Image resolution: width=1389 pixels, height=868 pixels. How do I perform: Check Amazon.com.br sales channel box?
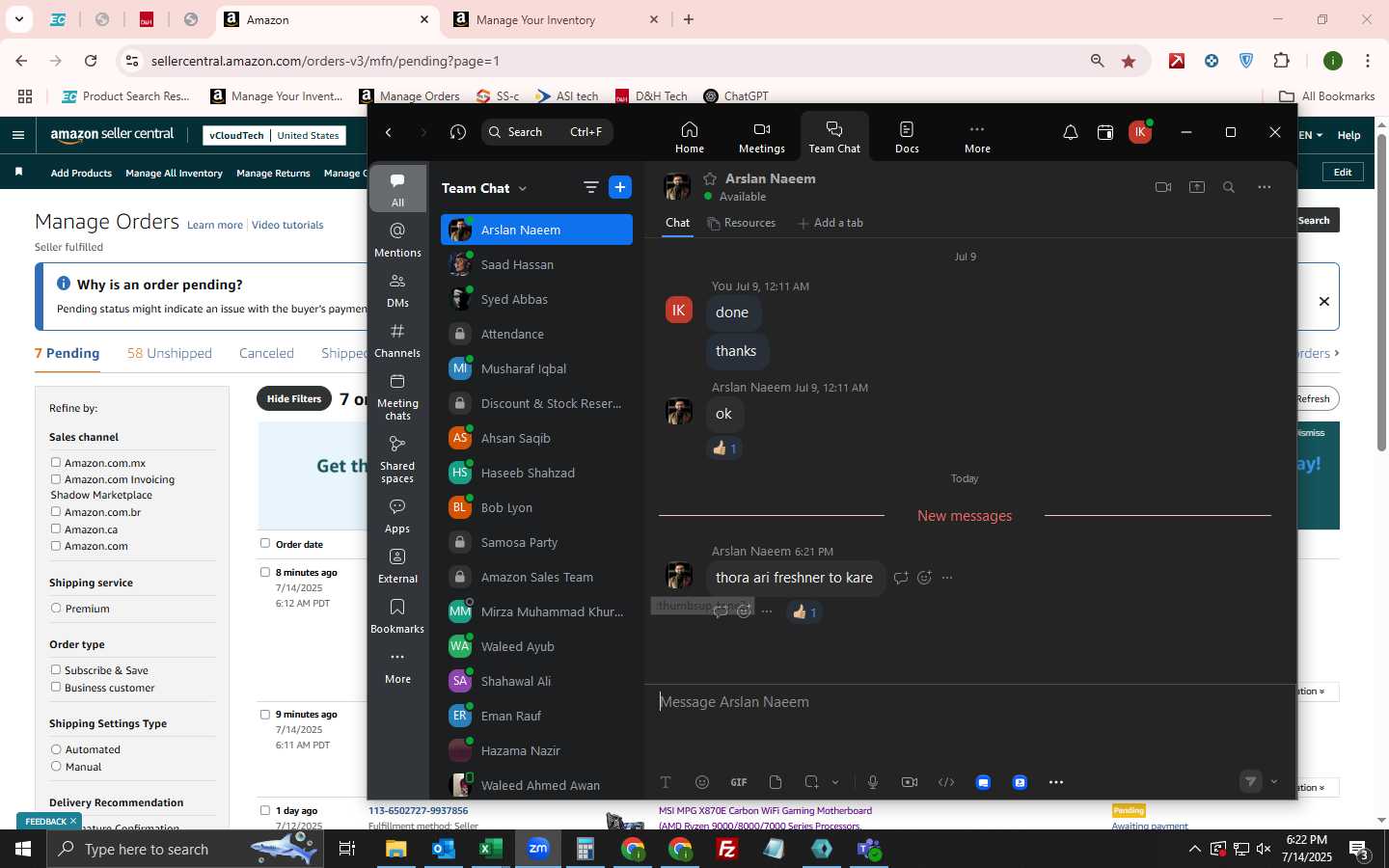pyautogui.click(x=56, y=511)
